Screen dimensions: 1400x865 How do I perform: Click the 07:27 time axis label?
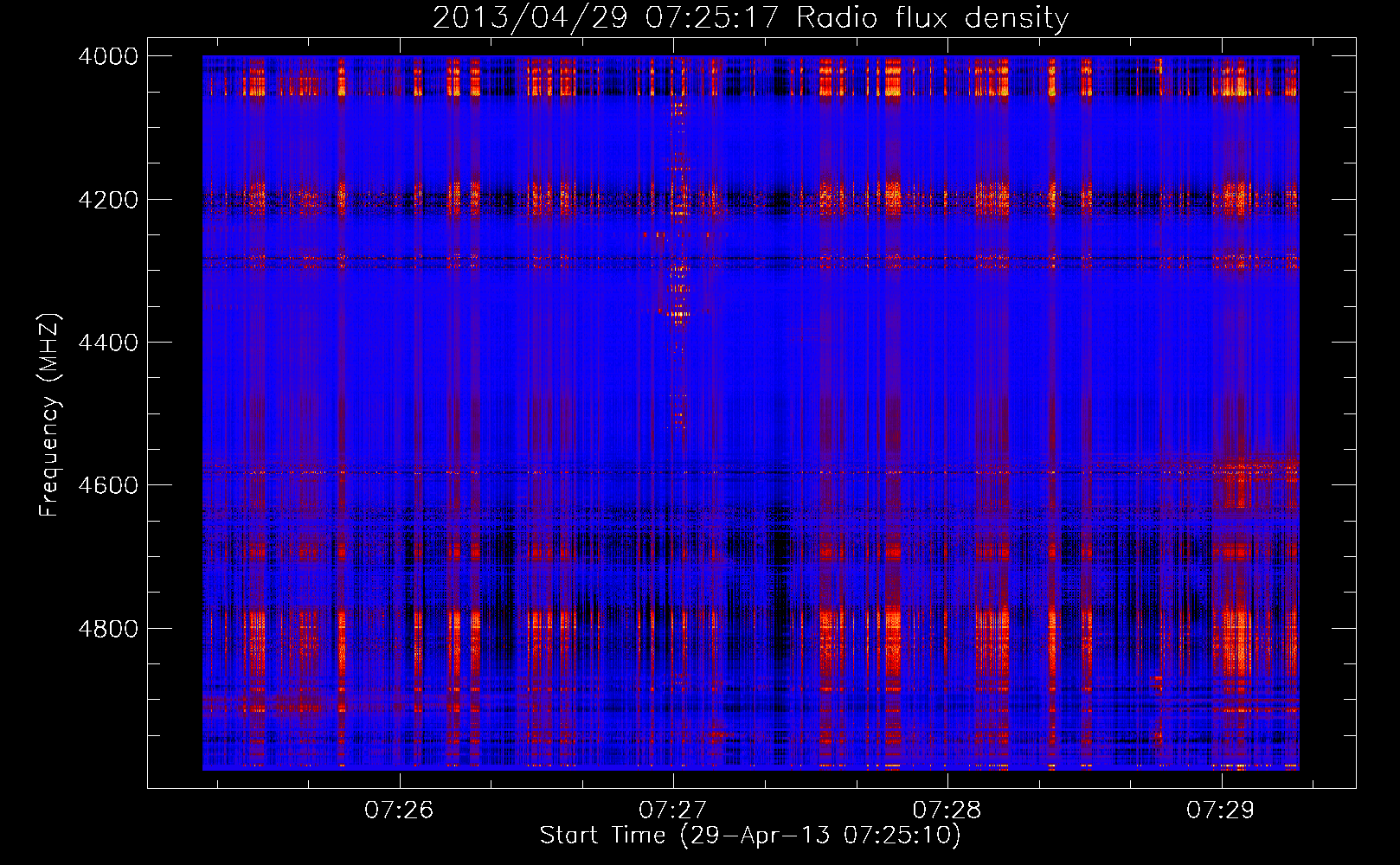tap(673, 811)
